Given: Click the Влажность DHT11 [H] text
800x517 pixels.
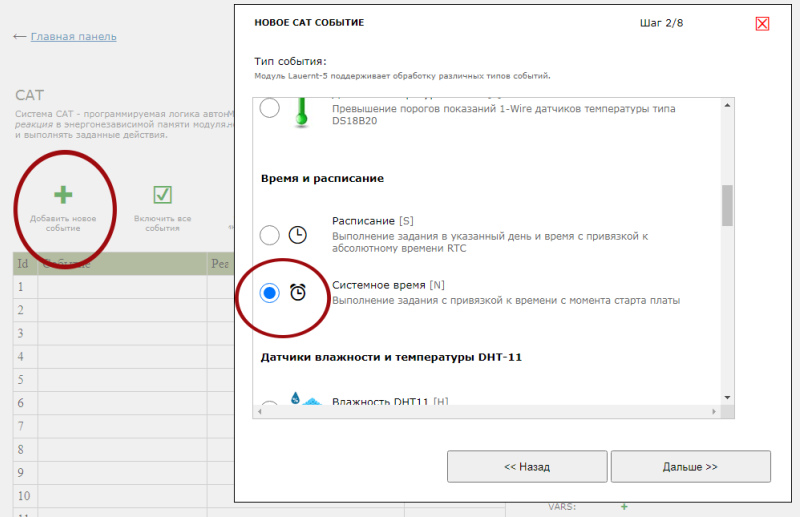Looking at the screenshot, I should [x=390, y=401].
